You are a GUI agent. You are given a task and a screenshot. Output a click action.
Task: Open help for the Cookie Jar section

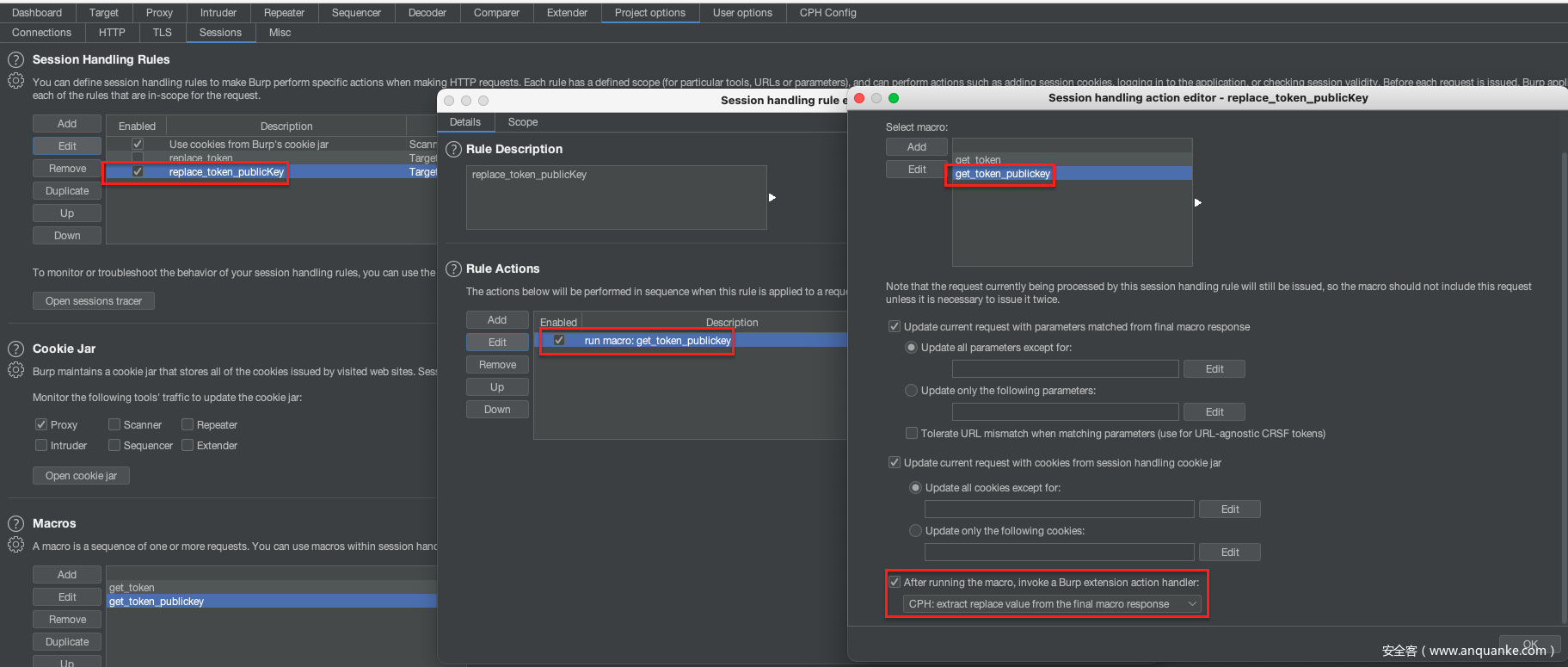click(x=15, y=349)
